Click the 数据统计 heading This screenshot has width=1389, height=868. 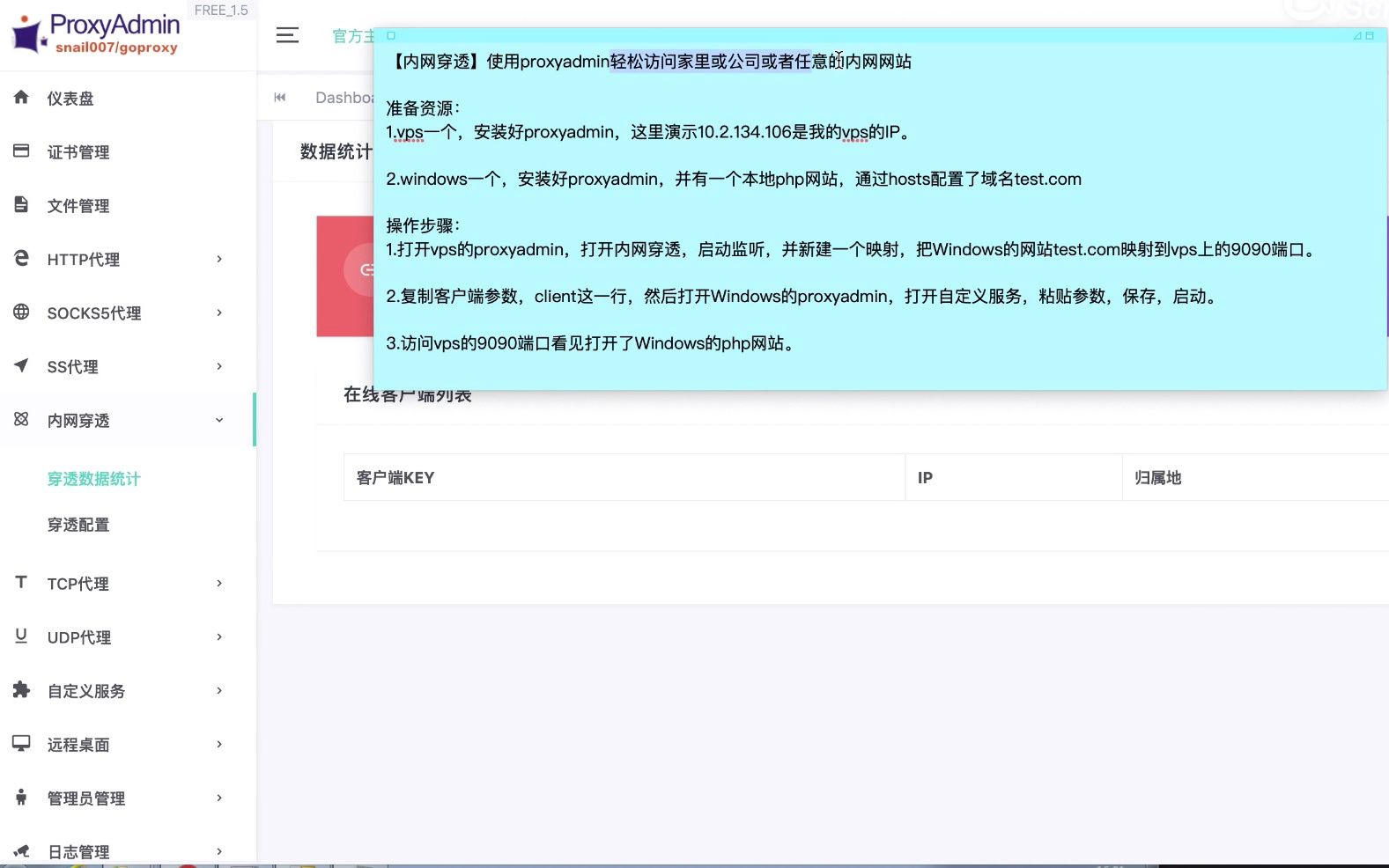pyautogui.click(x=336, y=151)
